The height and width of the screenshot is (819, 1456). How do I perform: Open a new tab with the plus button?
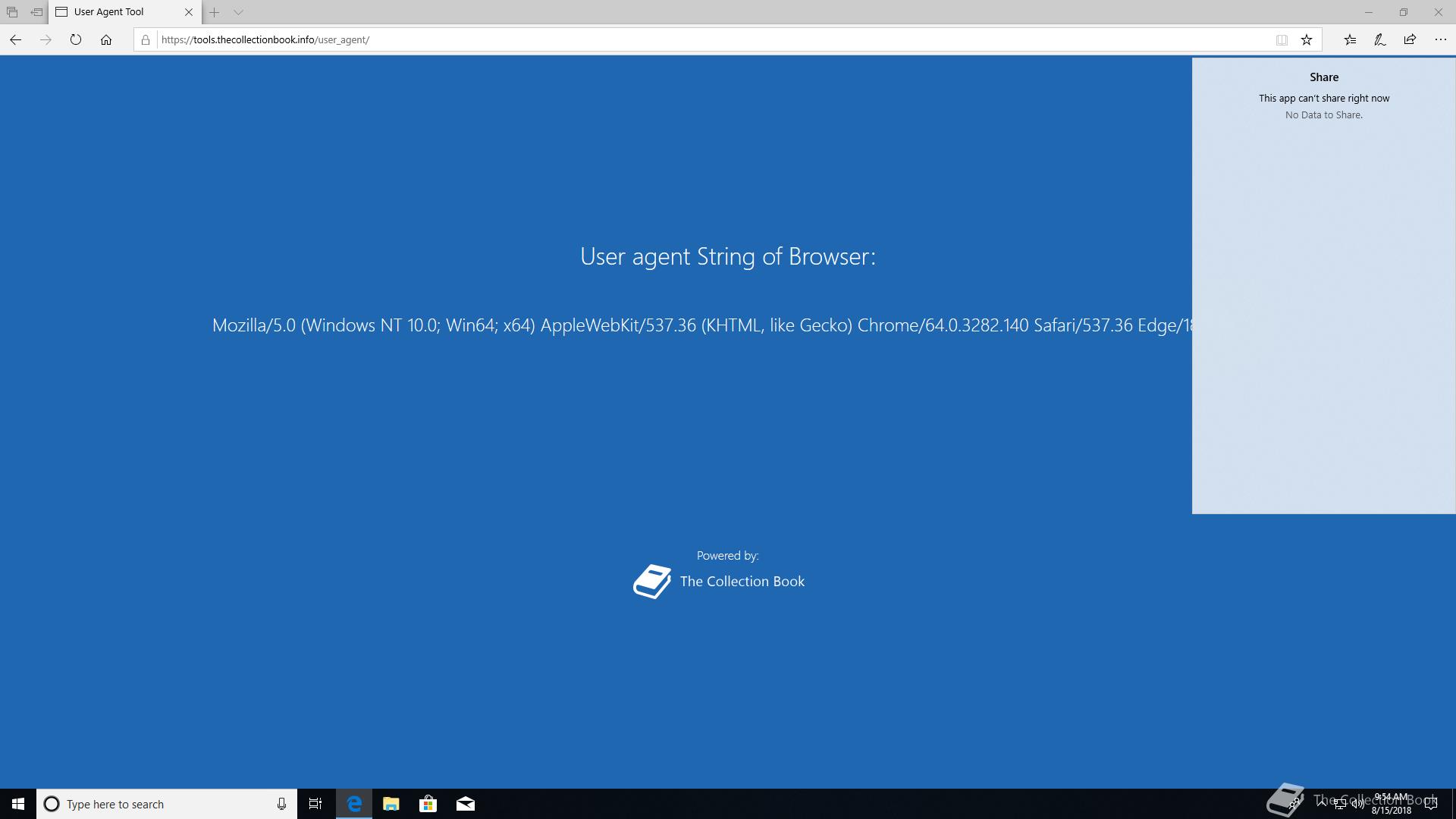[x=215, y=12]
